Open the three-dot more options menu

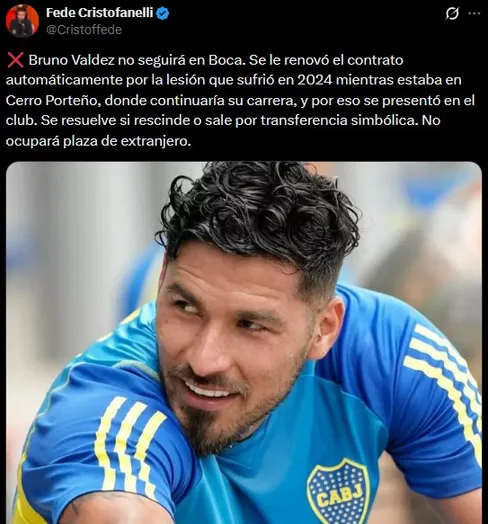pyautogui.click(x=474, y=13)
